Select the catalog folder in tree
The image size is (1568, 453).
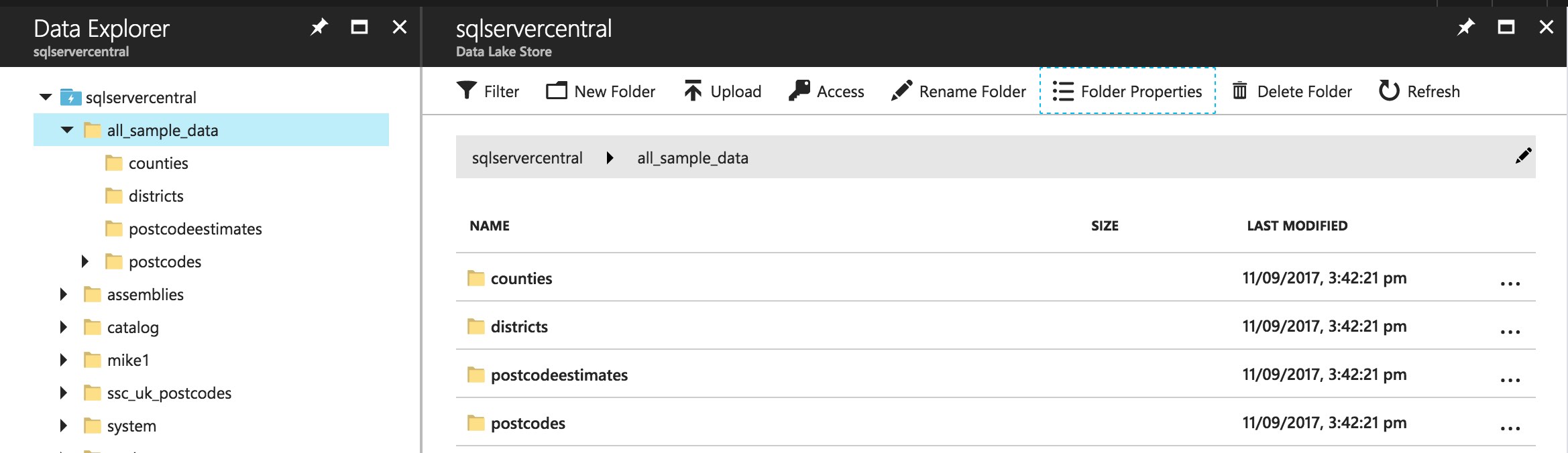[x=133, y=327]
